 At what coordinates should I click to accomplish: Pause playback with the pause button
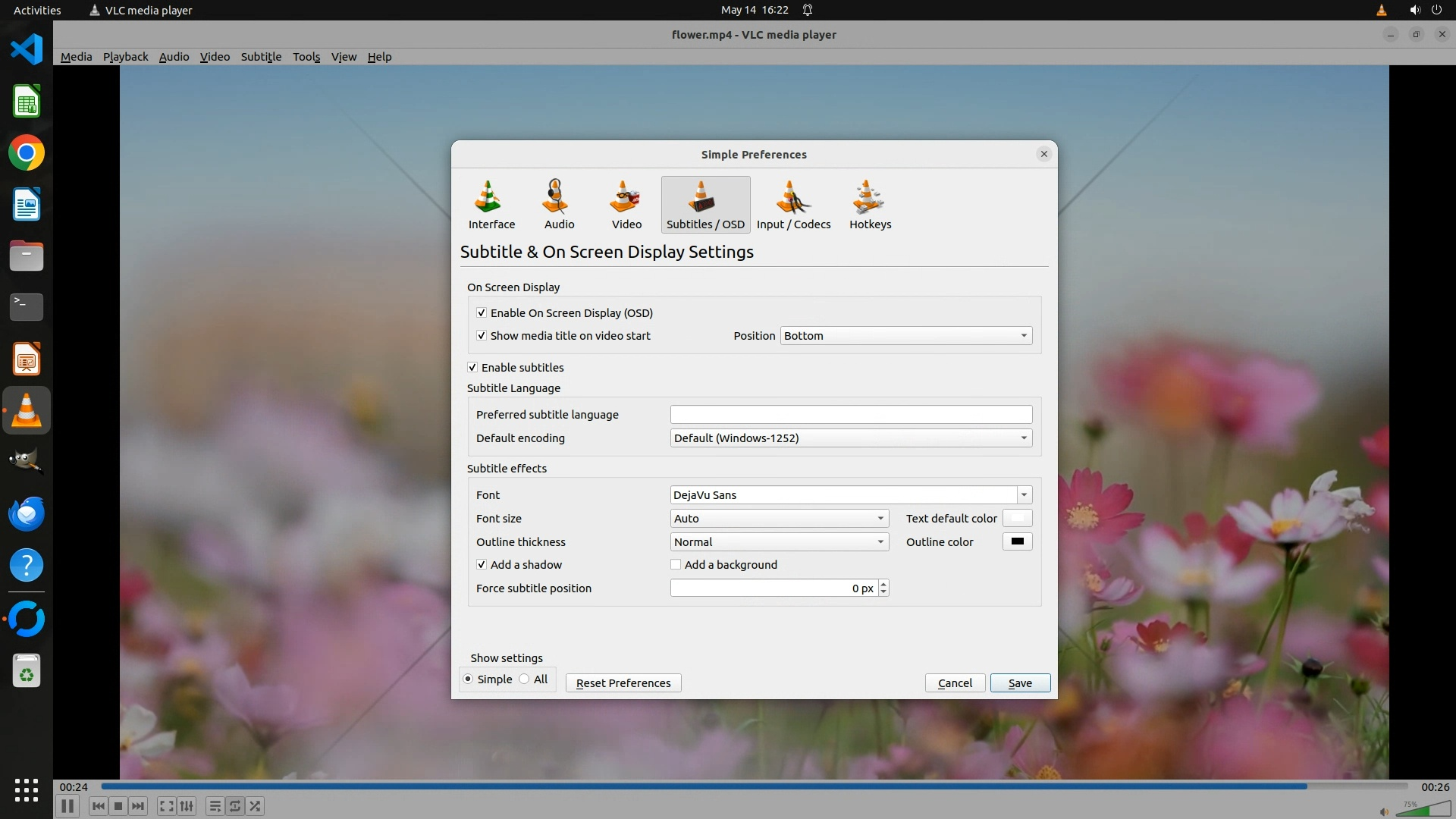click(x=67, y=806)
